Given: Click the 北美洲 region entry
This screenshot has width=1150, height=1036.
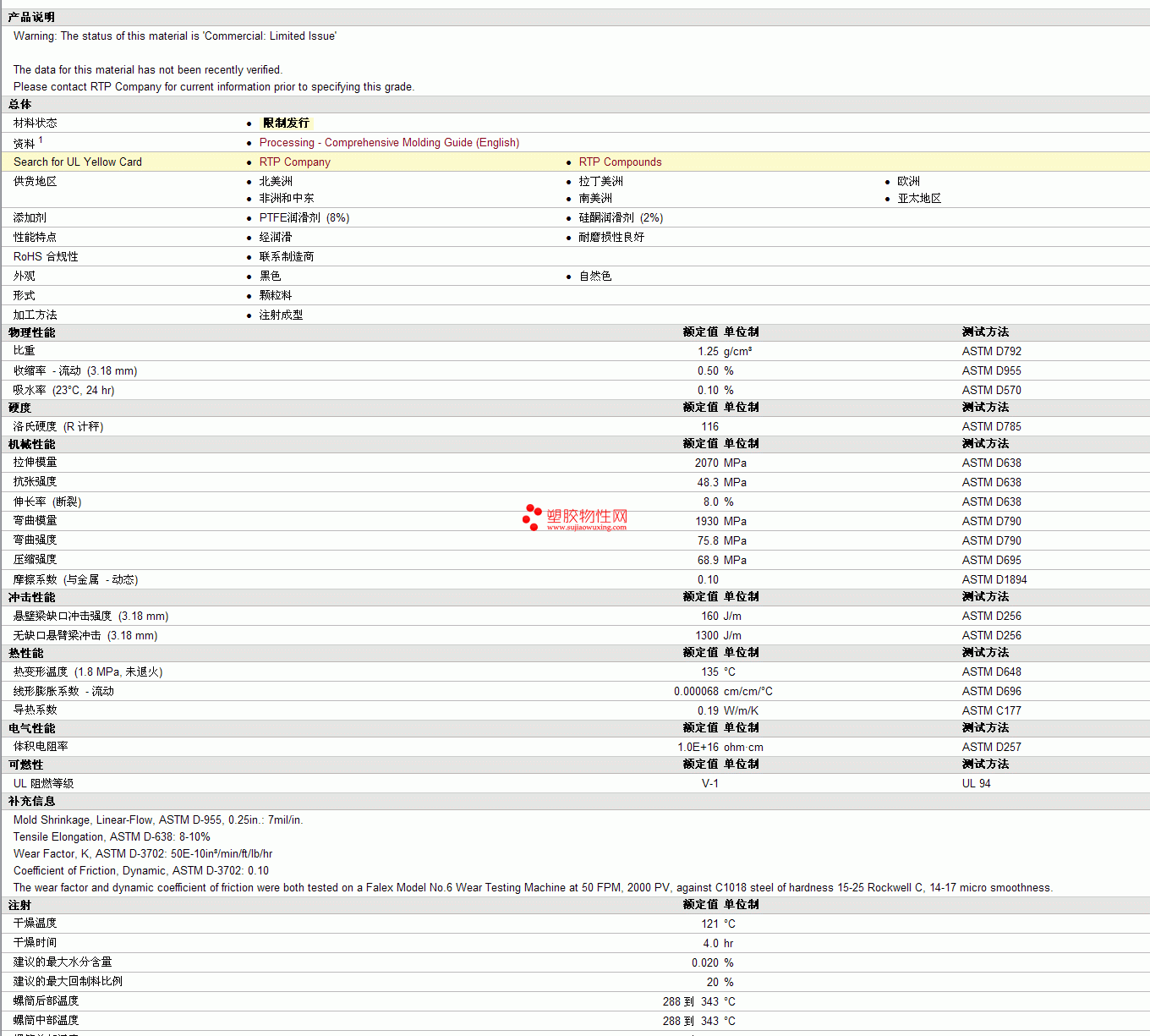Looking at the screenshot, I should click(276, 182).
